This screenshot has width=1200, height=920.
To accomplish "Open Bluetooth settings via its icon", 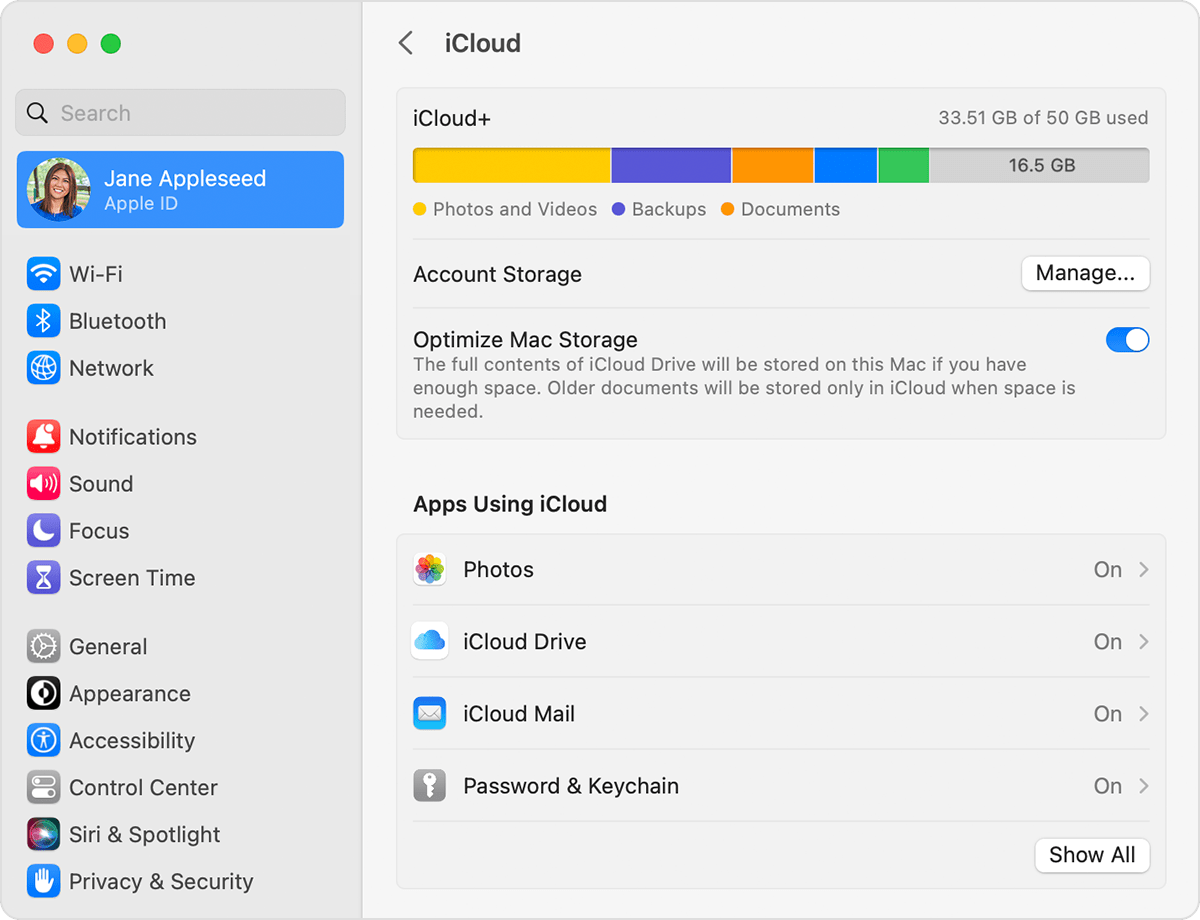I will 43,320.
